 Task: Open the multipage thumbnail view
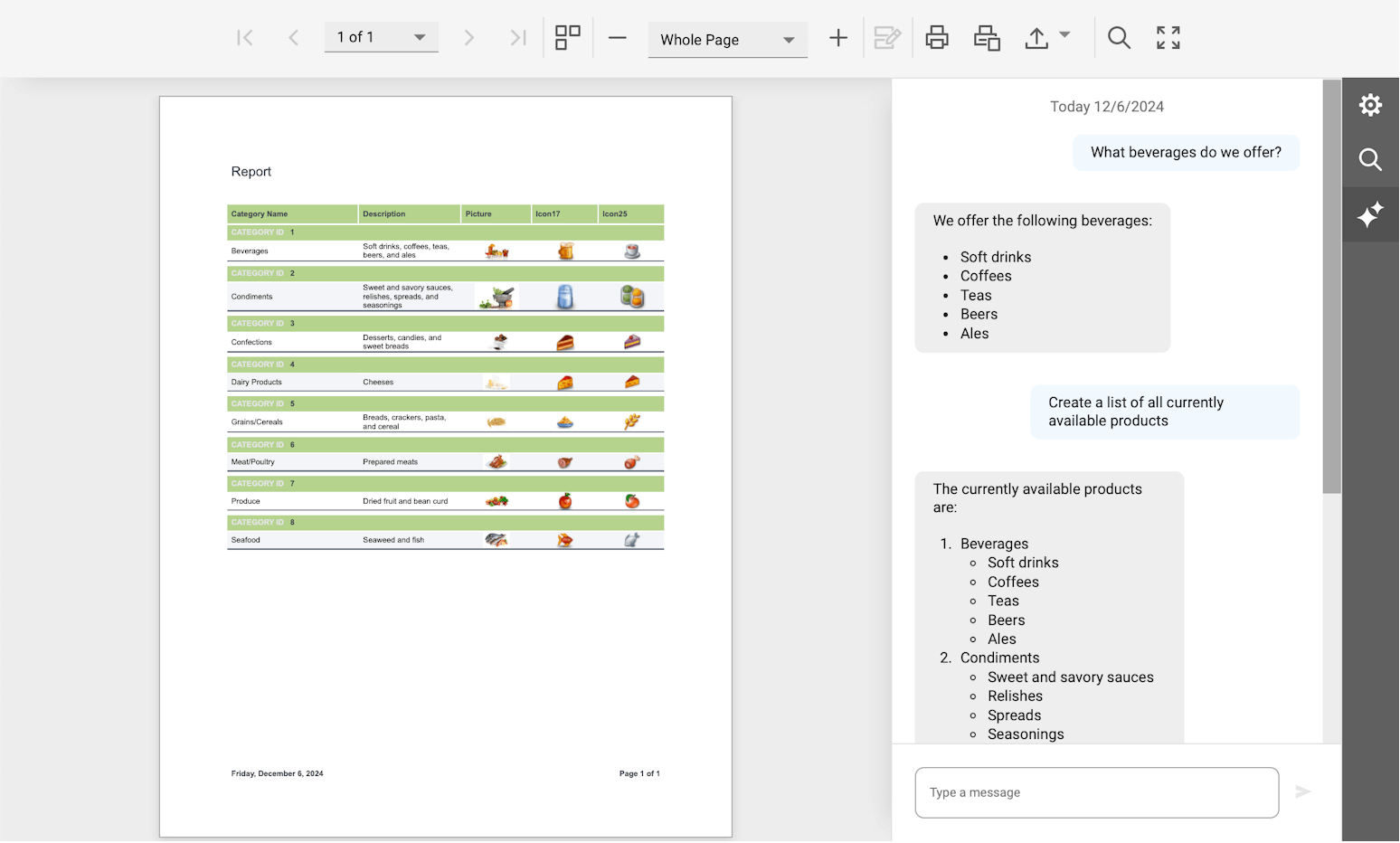click(567, 37)
